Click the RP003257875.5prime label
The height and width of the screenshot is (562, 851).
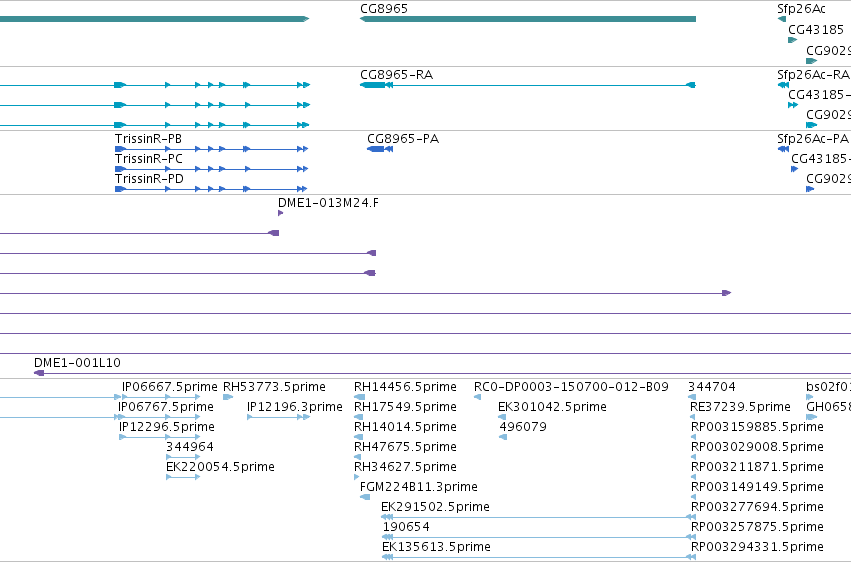pos(757,527)
